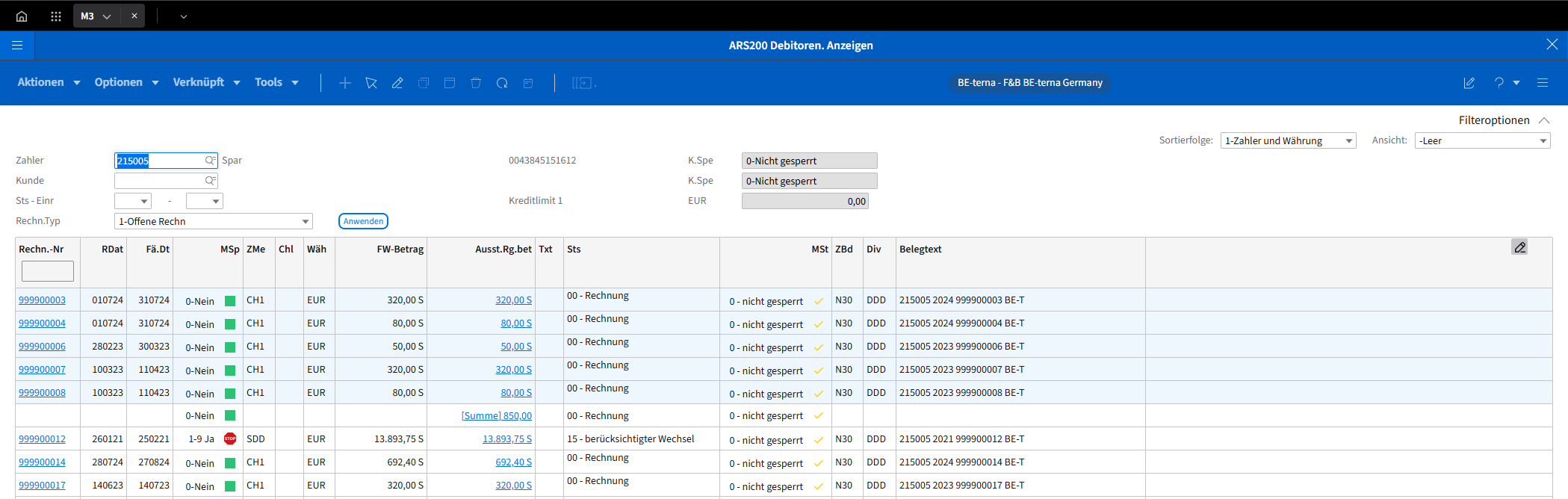Image resolution: width=1568 pixels, height=499 pixels.
Task: Open the app grid launcher
Action: click(56, 16)
